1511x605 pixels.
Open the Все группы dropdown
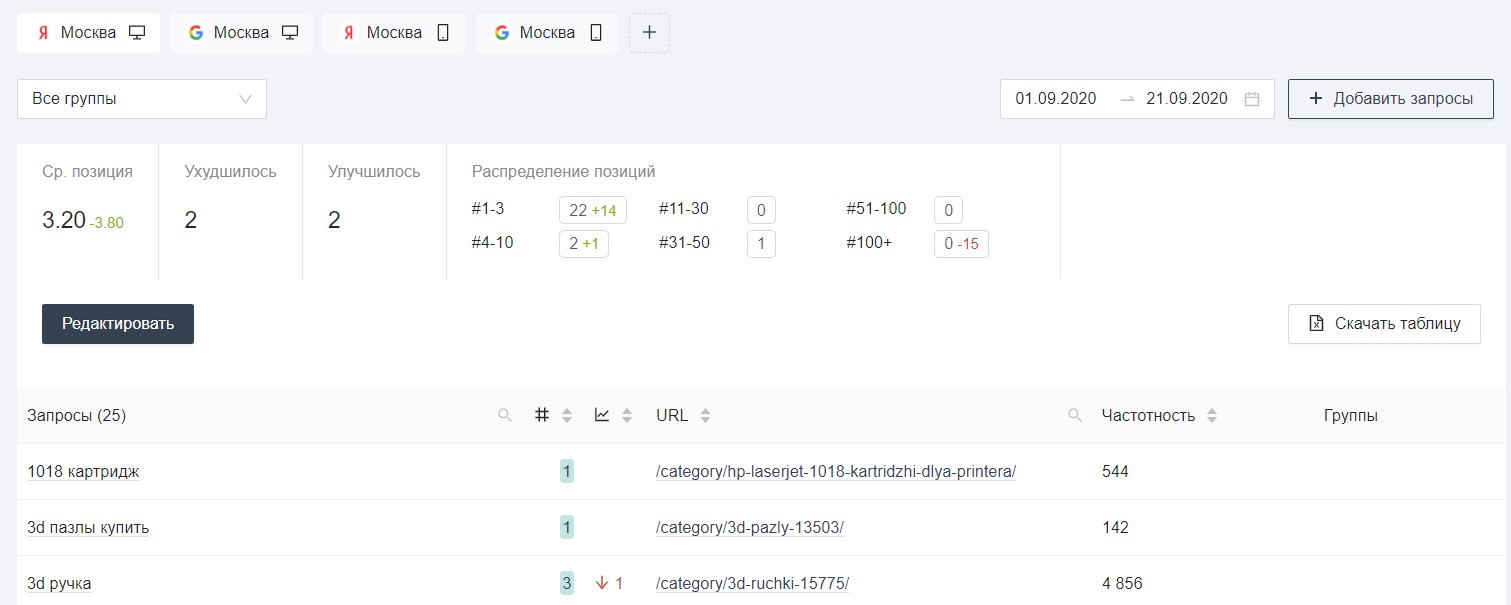click(142, 99)
